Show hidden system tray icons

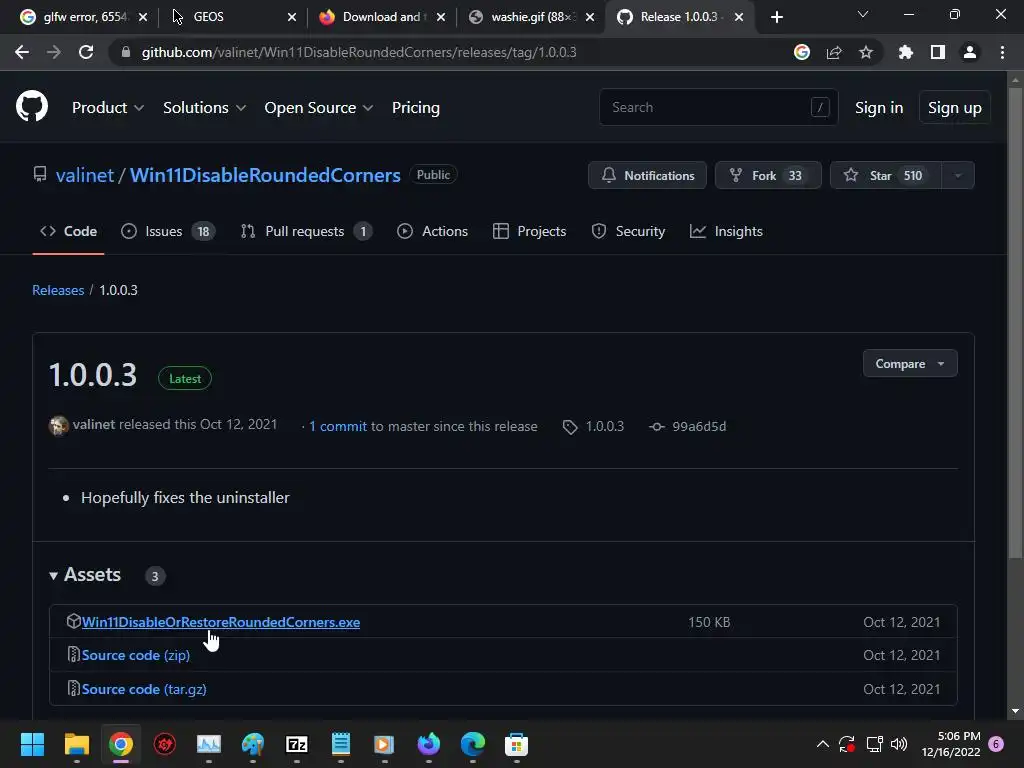click(x=823, y=744)
